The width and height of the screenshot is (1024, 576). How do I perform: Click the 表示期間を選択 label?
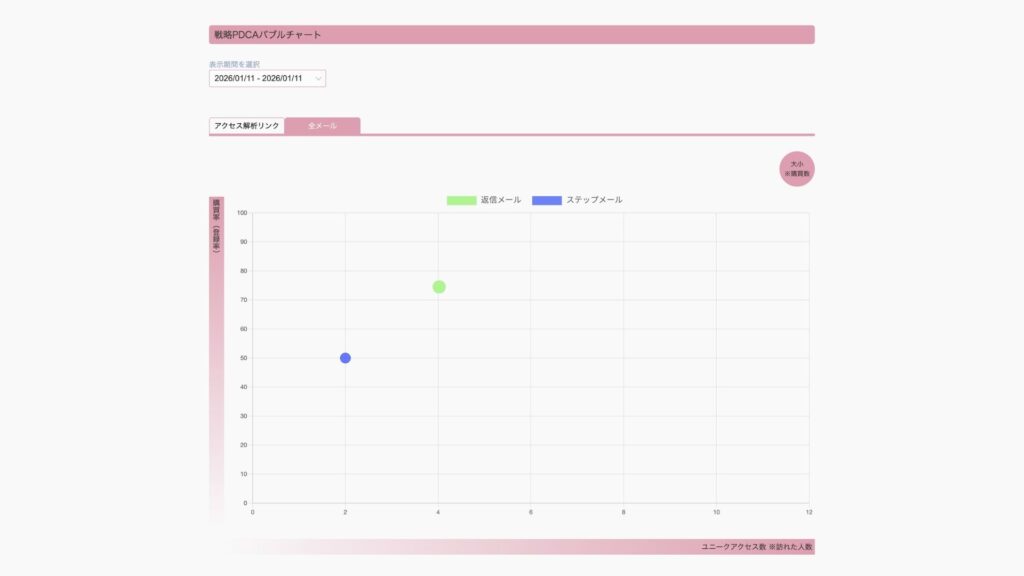(x=234, y=64)
